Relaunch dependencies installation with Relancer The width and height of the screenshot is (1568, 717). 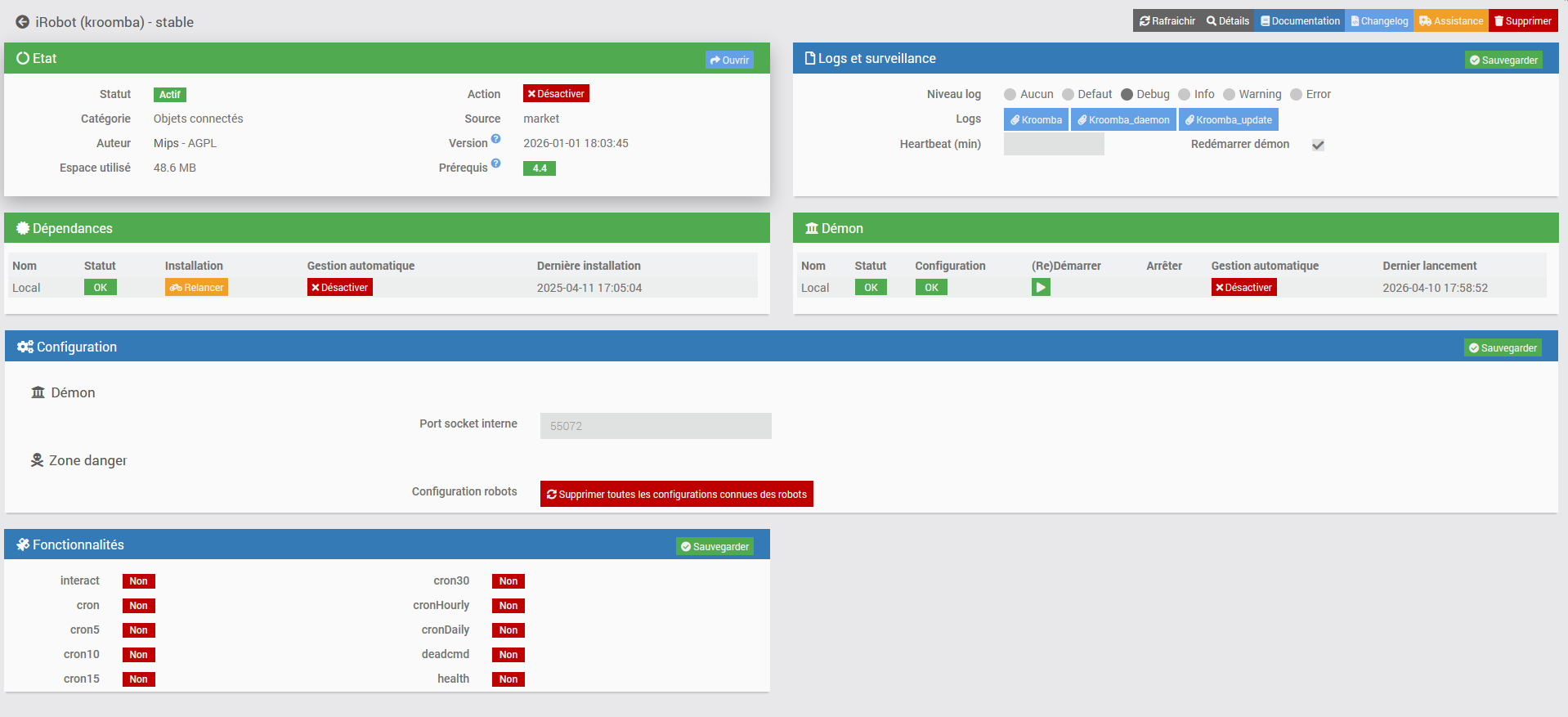(x=196, y=288)
